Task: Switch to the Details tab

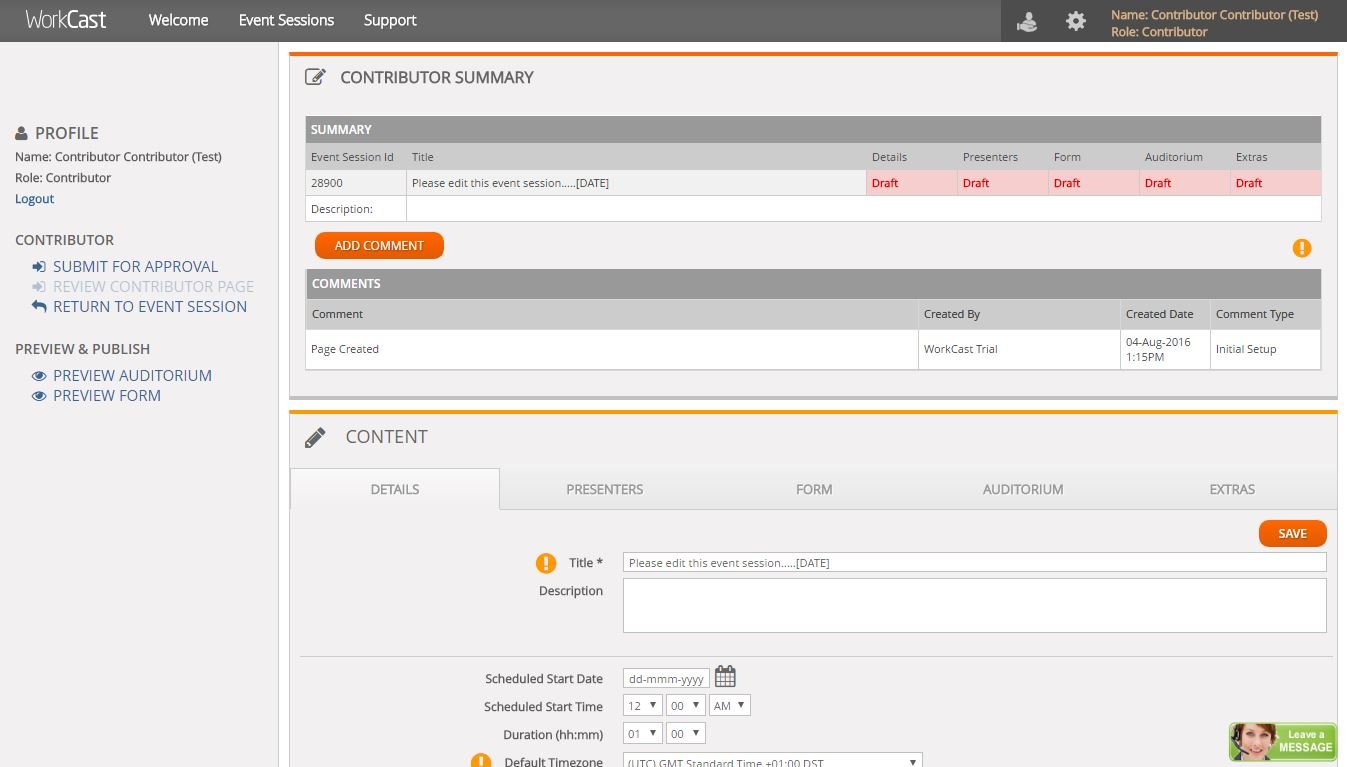Action: 395,489
